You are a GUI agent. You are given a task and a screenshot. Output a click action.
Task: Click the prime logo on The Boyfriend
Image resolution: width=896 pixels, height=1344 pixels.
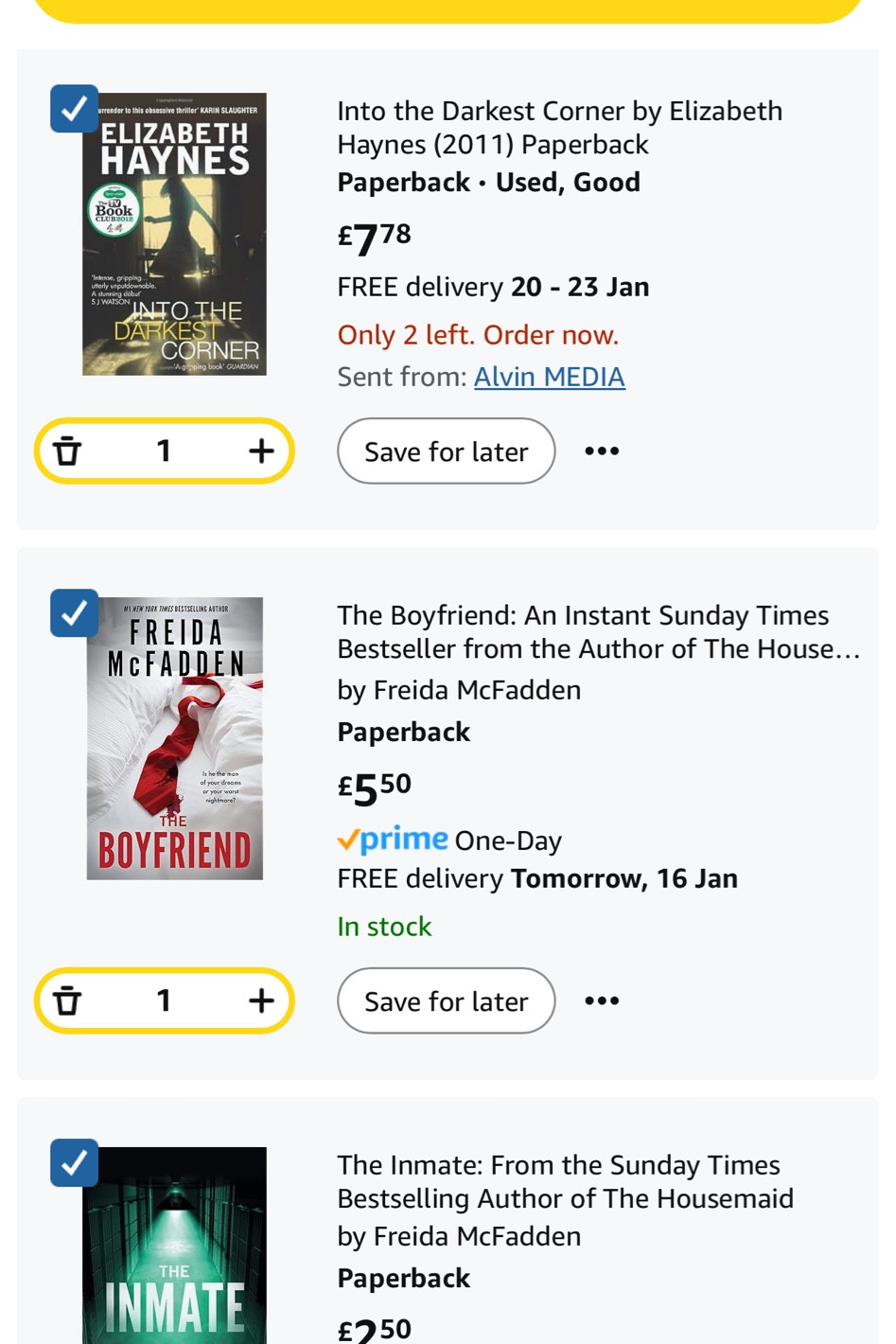point(393,840)
